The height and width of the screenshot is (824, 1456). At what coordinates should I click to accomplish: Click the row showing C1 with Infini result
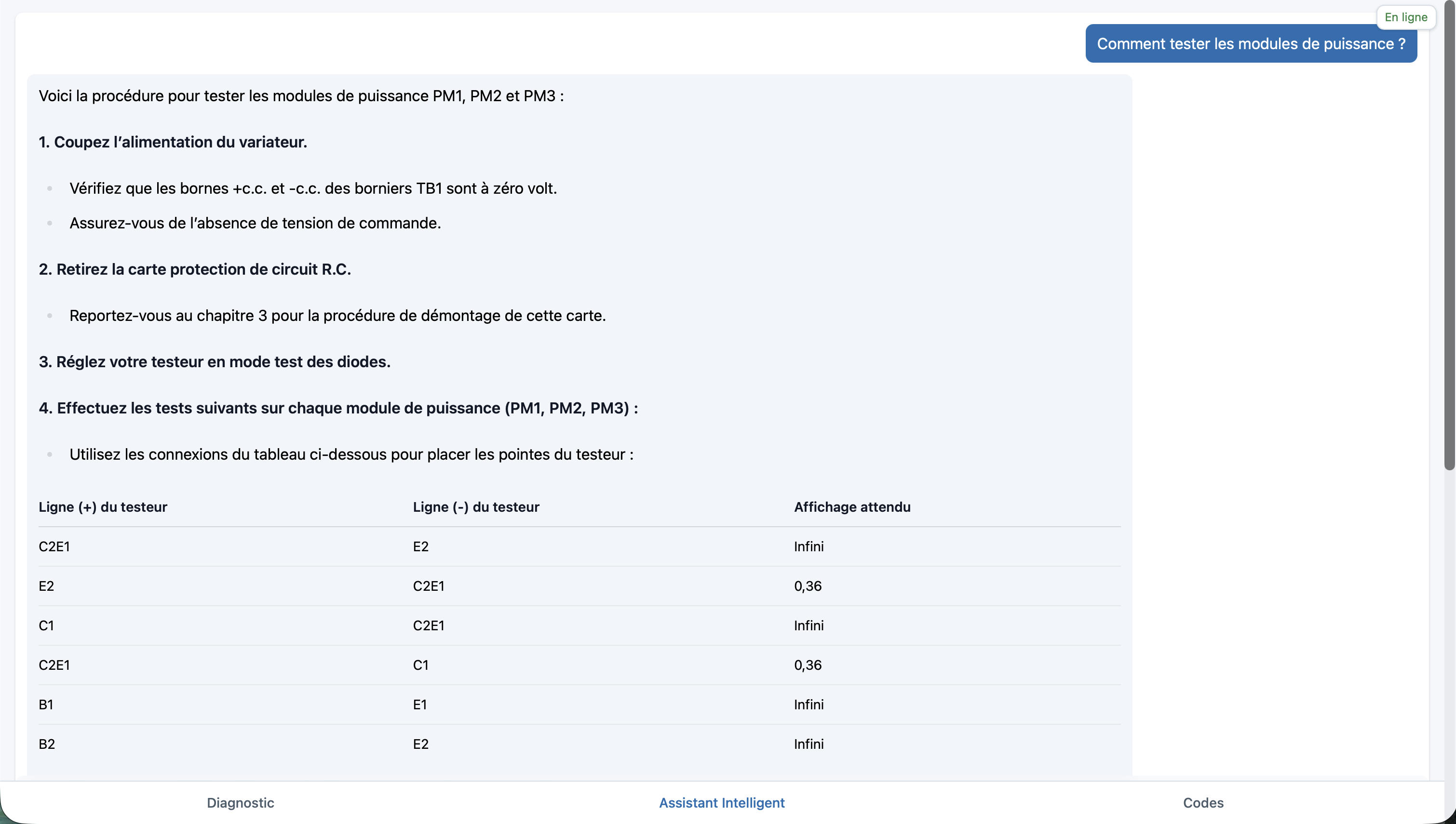(x=579, y=625)
